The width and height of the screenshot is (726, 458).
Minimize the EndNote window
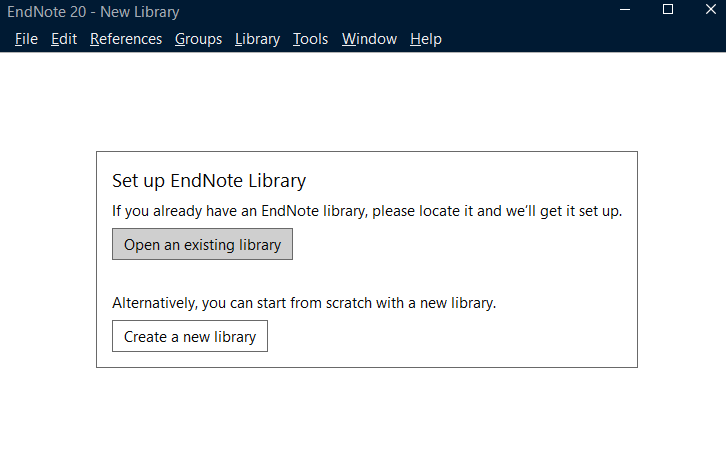click(x=623, y=10)
